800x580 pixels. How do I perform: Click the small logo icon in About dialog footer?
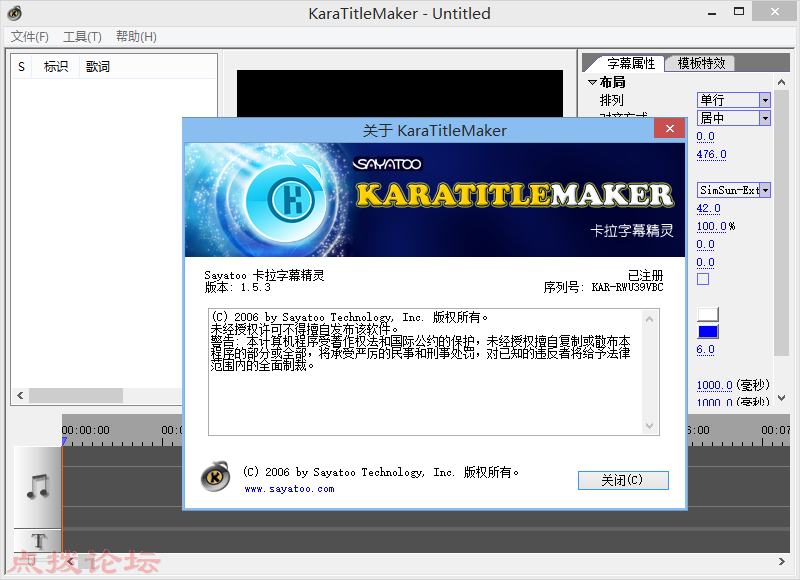coord(215,477)
